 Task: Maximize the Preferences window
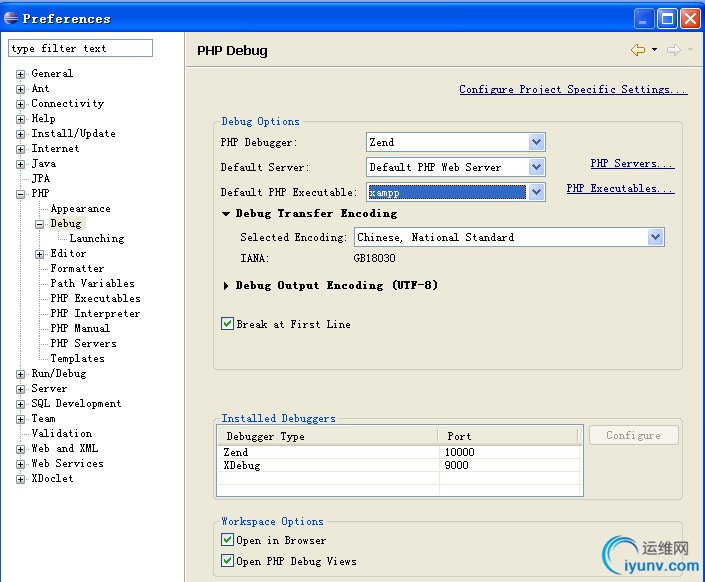coord(667,19)
